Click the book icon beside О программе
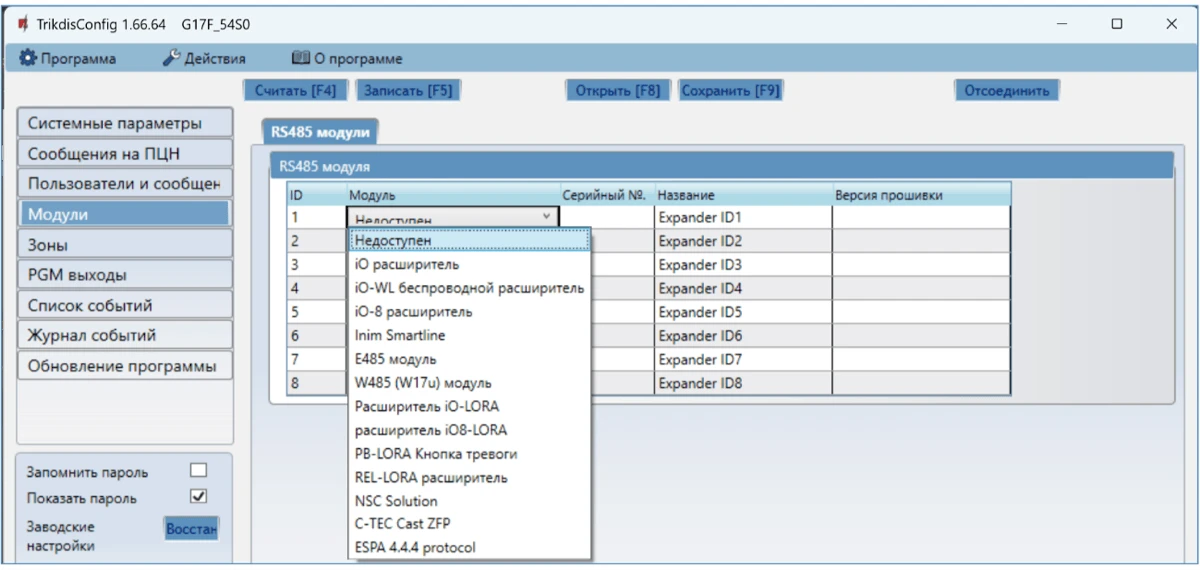The width and height of the screenshot is (1200, 570). click(300, 59)
